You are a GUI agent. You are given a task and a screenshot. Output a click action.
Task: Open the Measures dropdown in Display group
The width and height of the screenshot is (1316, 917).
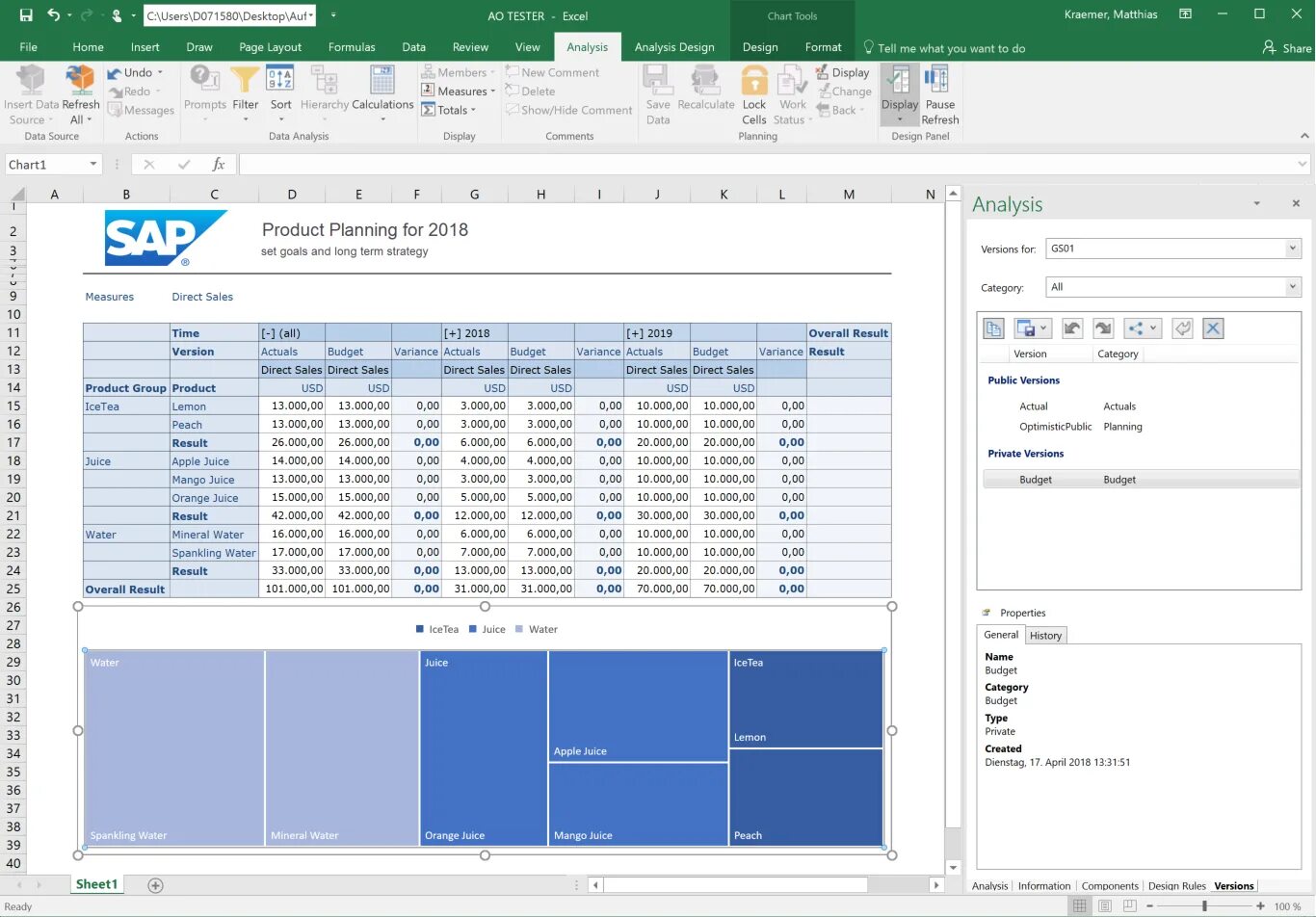458,92
